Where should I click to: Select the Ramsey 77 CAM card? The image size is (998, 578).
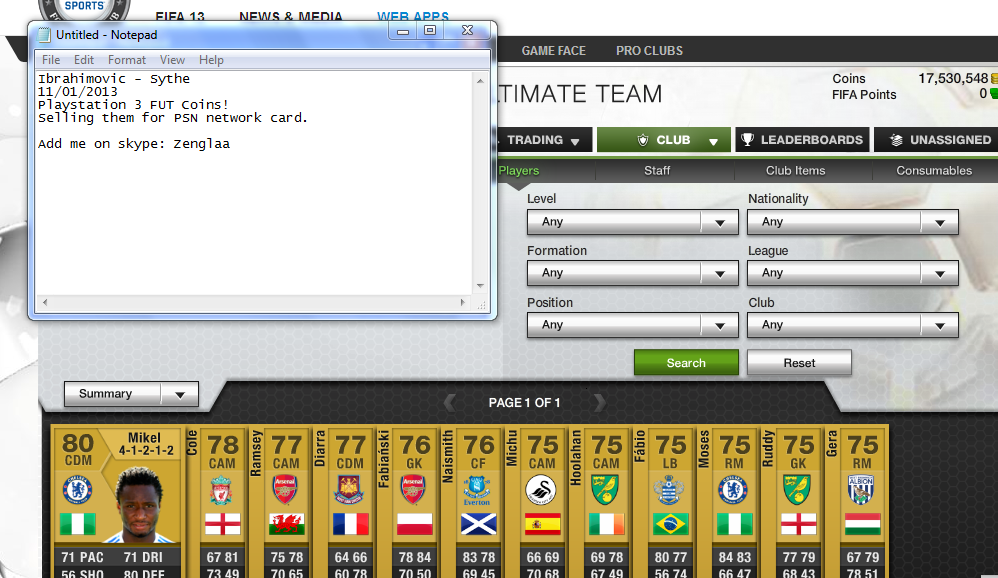pos(279,503)
